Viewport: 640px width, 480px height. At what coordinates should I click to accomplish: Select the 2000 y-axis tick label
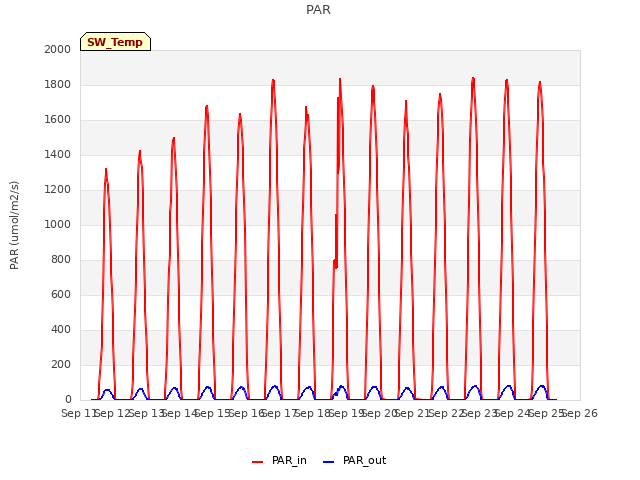58,49
